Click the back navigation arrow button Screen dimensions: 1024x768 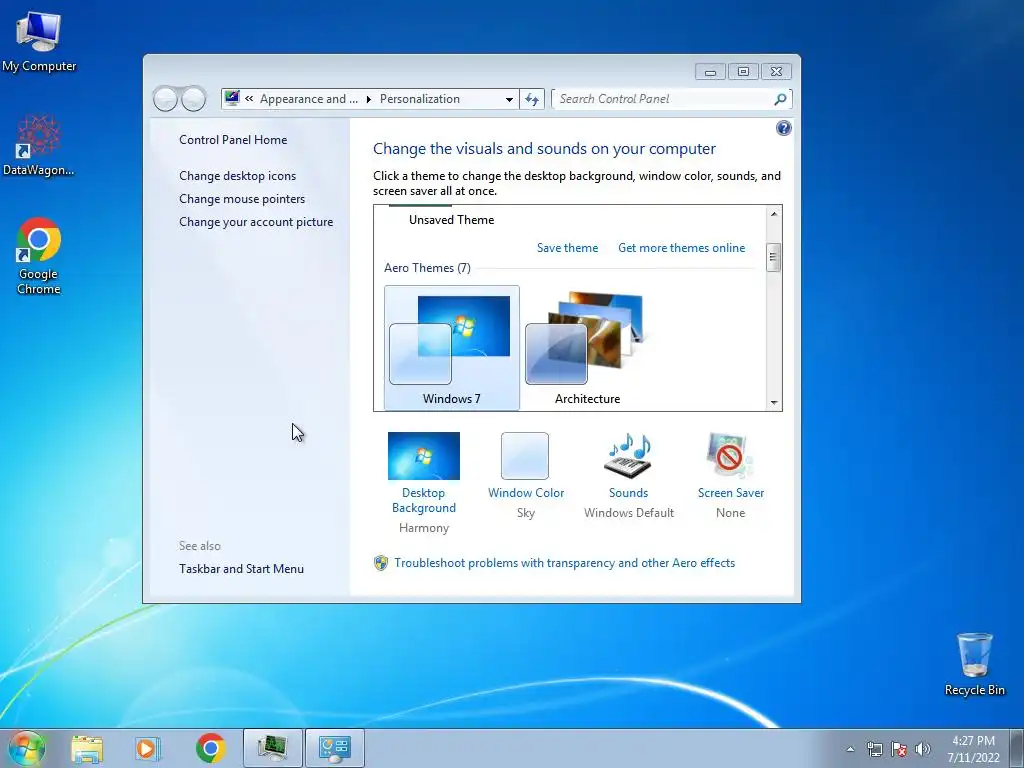166,99
